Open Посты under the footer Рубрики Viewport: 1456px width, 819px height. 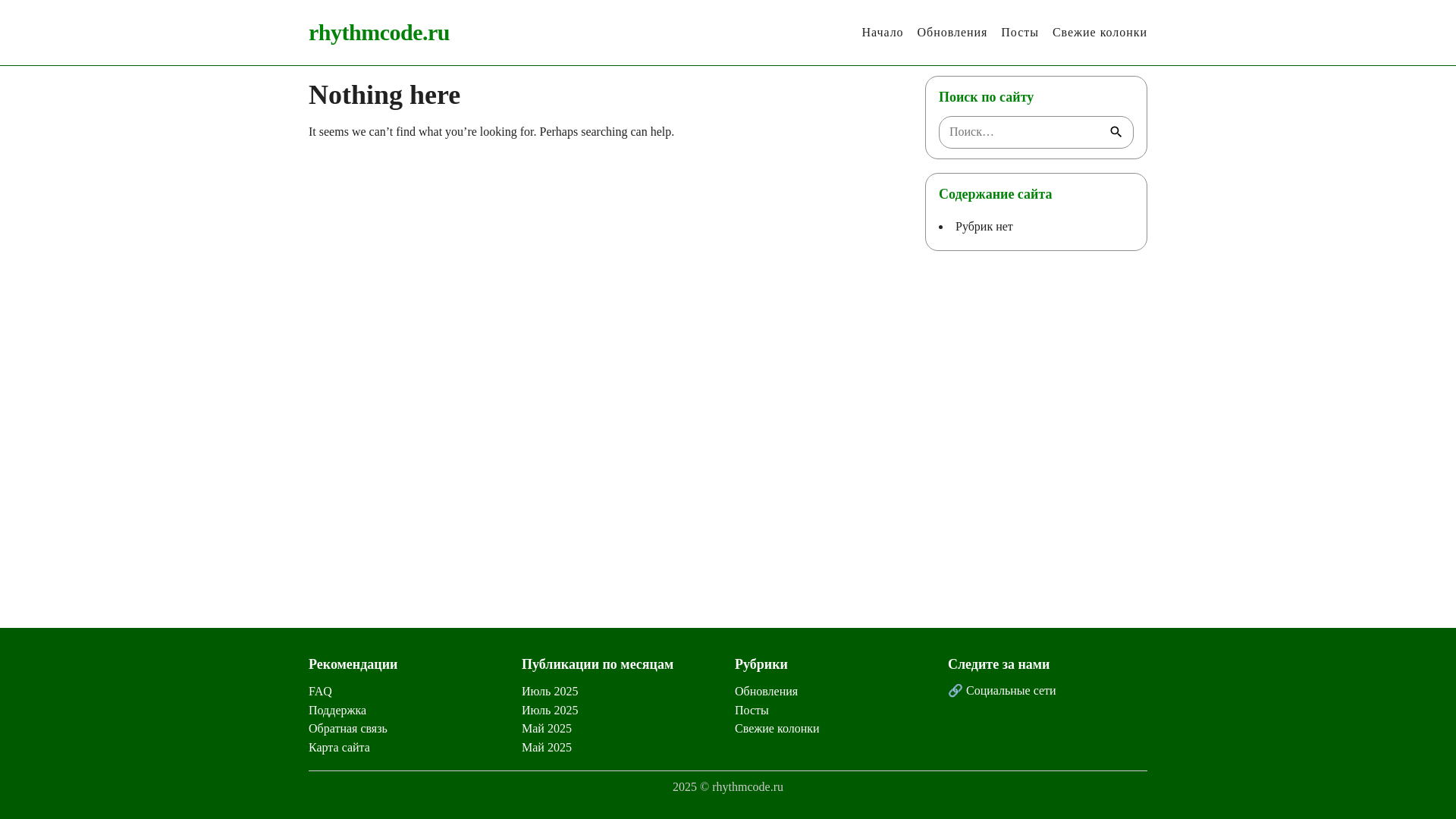(752, 711)
